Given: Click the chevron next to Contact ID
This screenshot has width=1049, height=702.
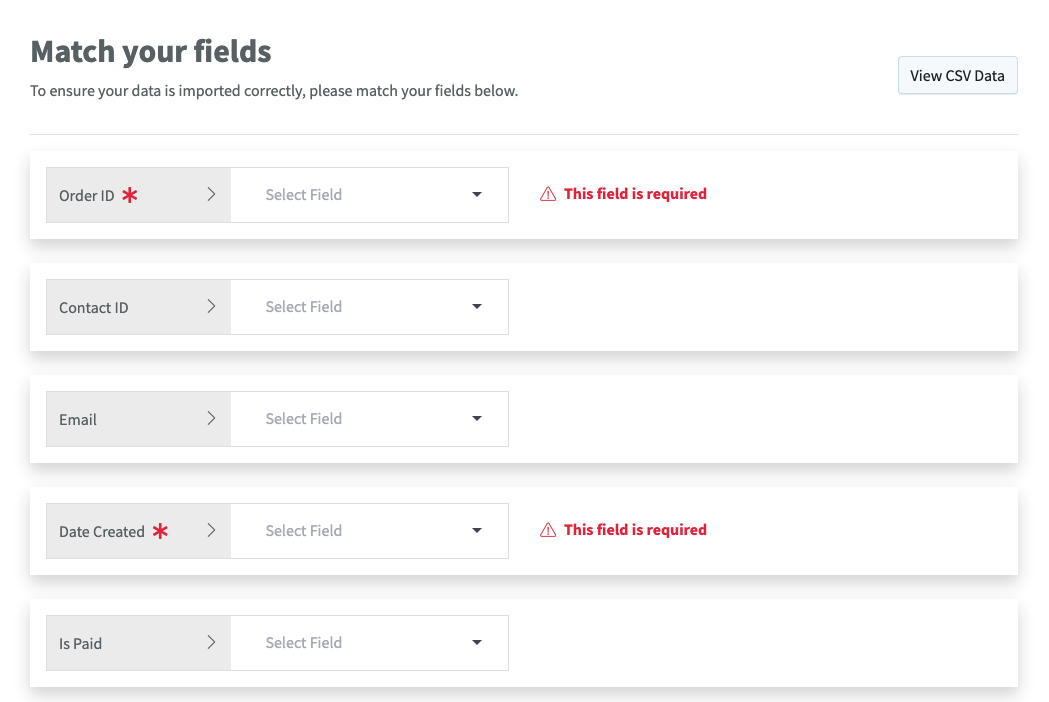Looking at the screenshot, I should point(211,307).
